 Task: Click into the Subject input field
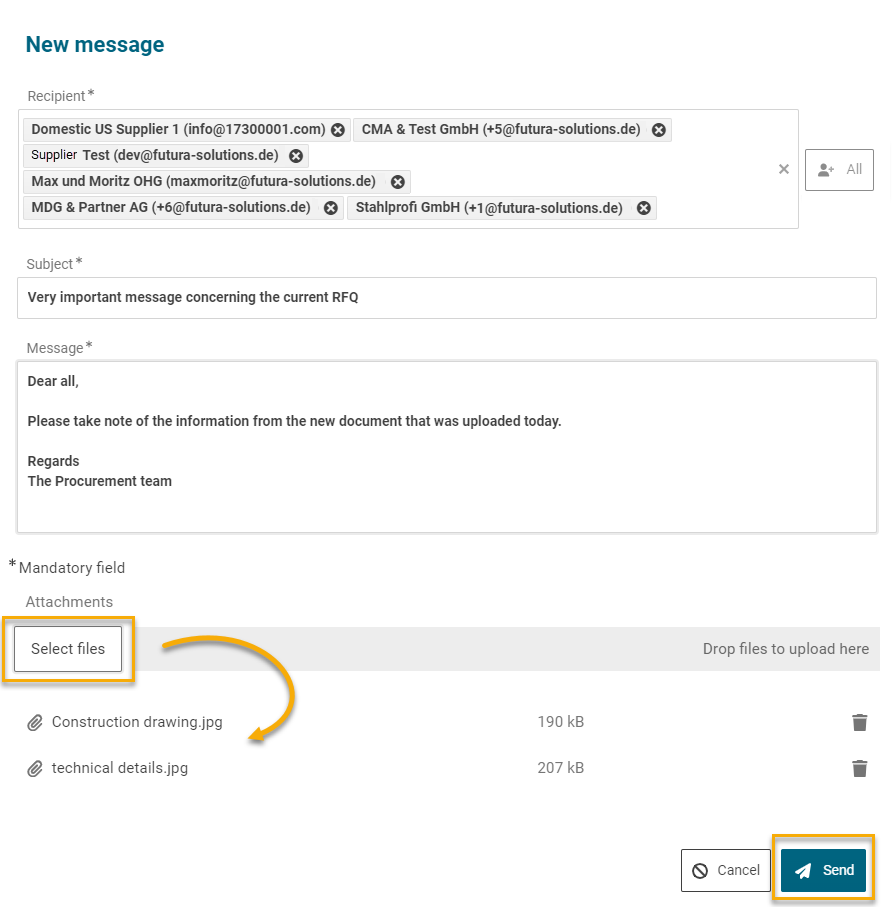[x=446, y=298]
